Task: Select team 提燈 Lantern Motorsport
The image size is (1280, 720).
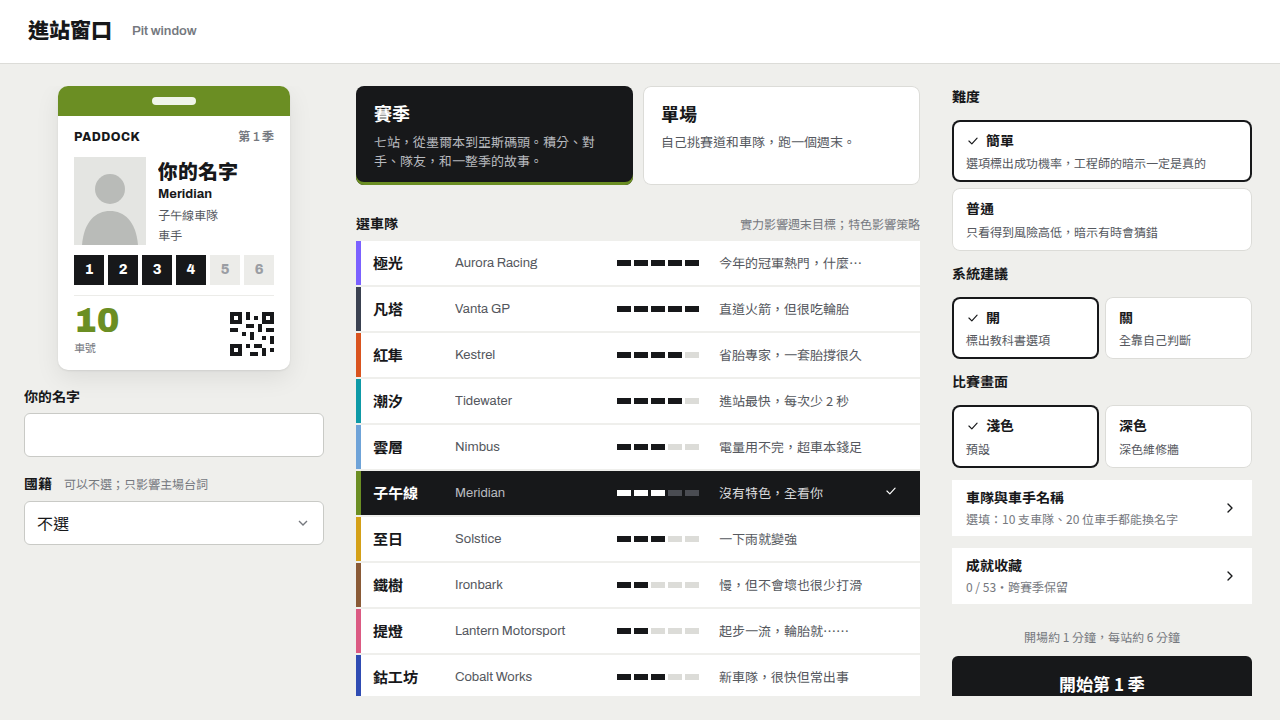Action: point(638,631)
